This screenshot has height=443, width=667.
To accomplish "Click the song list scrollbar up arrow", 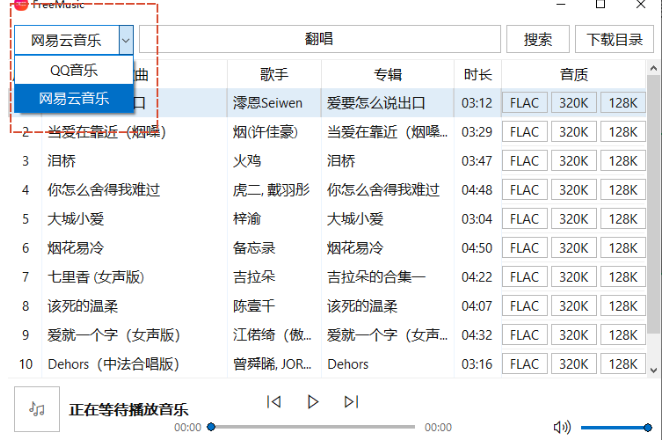I will coord(654,68).
